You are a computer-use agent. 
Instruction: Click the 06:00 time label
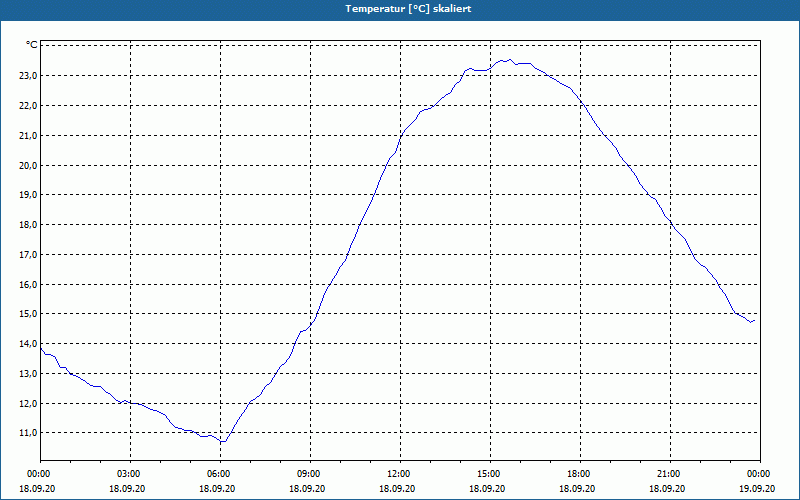pyautogui.click(x=217, y=474)
